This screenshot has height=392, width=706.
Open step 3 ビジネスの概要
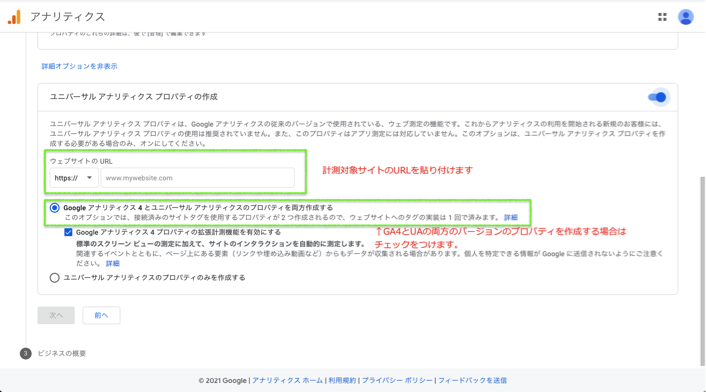53,354
